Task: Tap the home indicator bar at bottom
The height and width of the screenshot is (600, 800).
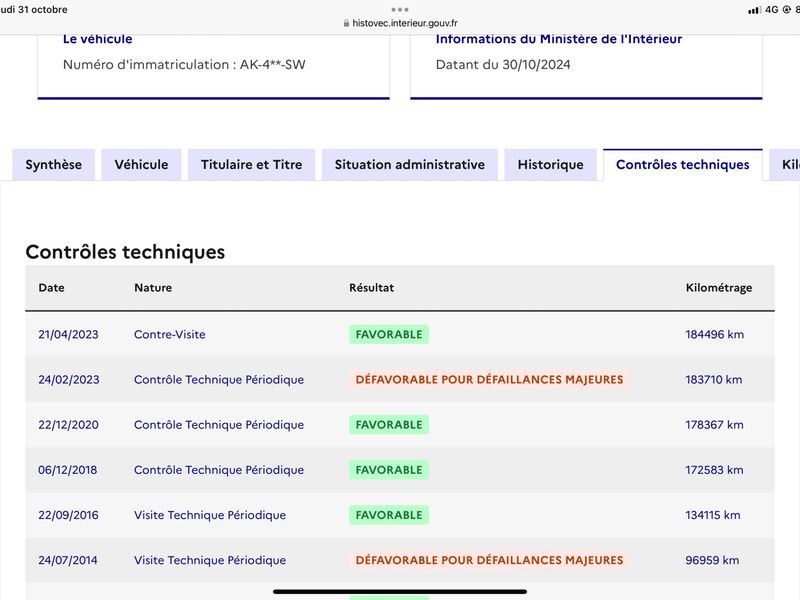Action: [400, 592]
